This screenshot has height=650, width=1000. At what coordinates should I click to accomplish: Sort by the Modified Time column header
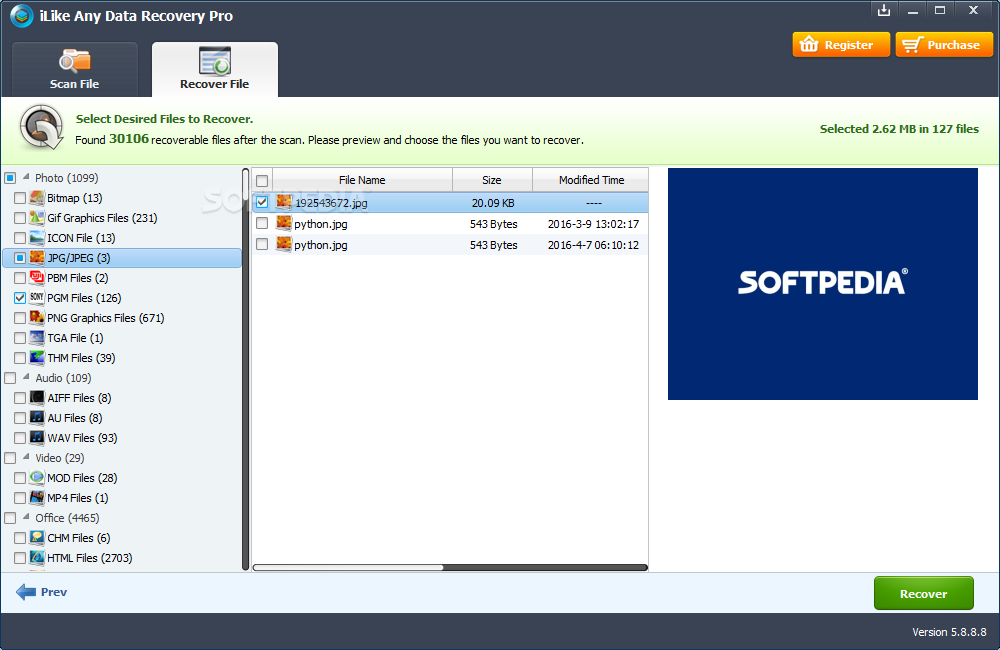tap(591, 180)
